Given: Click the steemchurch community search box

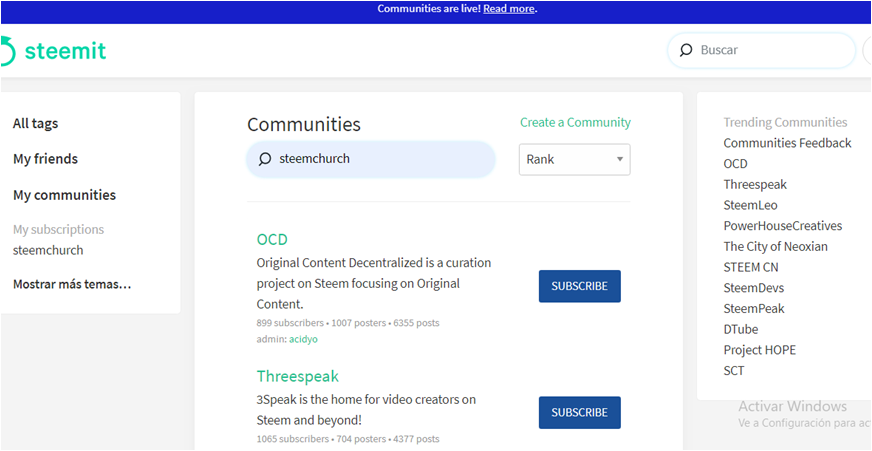Looking at the screenshot, I should click(x=371, y=159).
